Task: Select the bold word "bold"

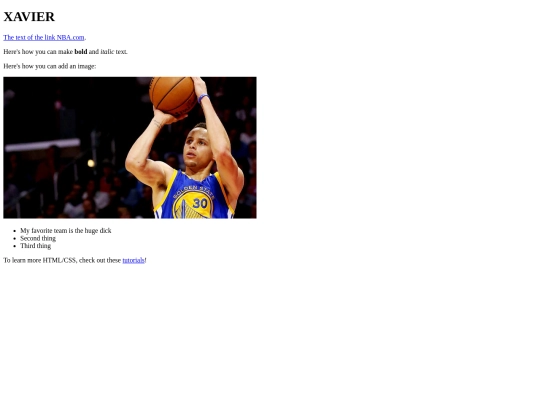Action: click(81, 52)
